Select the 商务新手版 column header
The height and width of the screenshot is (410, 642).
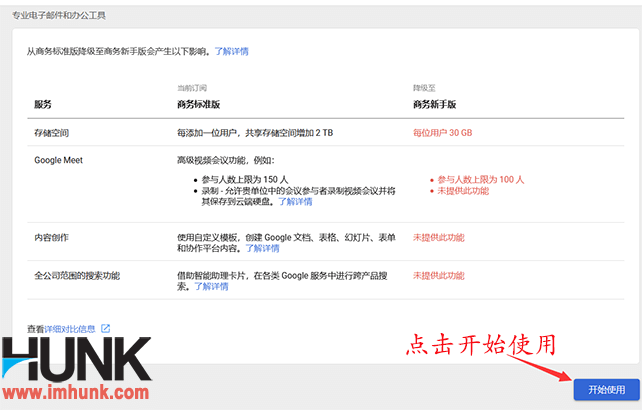point(434,104)
